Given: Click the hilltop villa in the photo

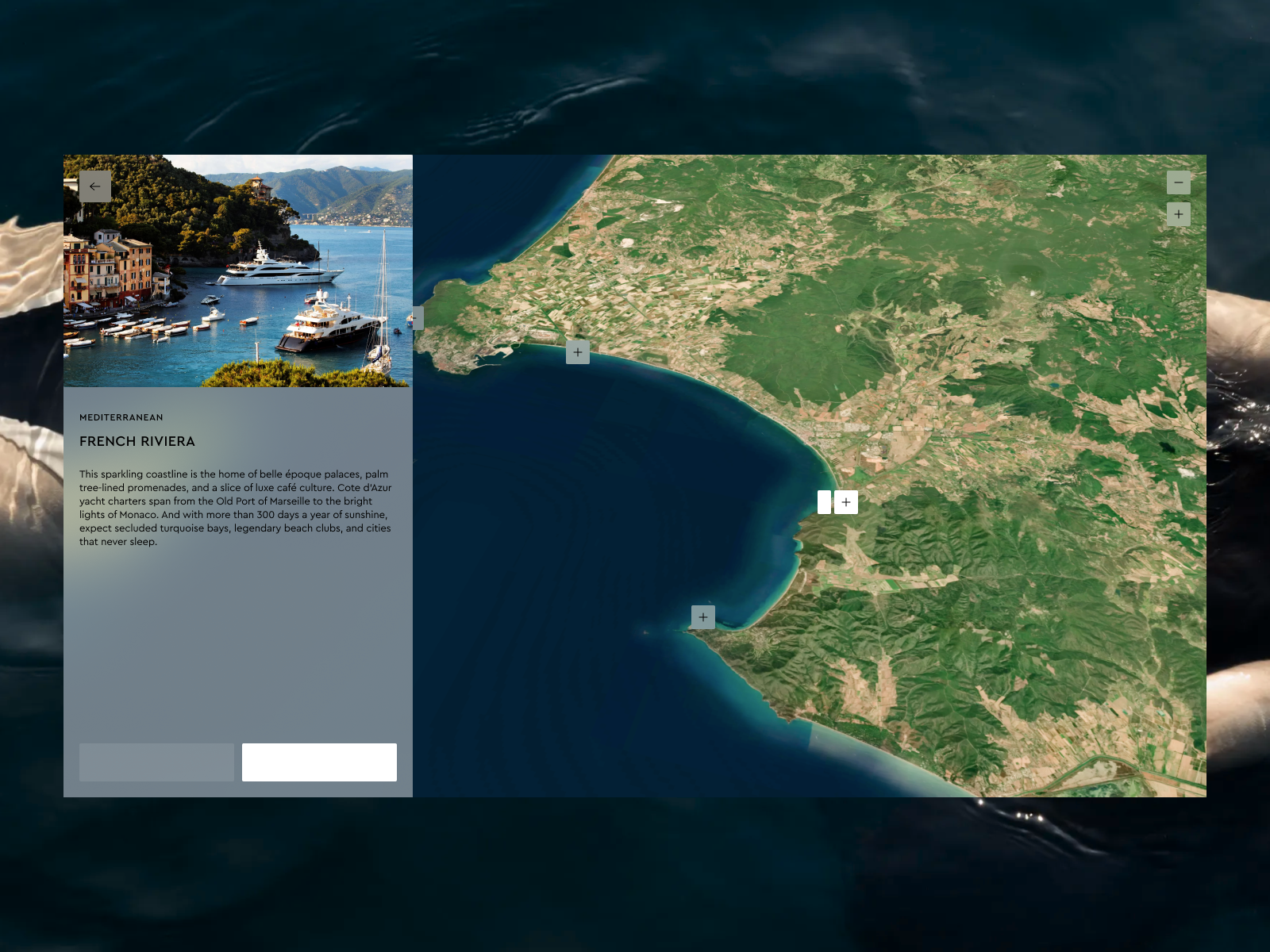Looking at the screenshot, I should pyautogui.click(x=259, y=187).
